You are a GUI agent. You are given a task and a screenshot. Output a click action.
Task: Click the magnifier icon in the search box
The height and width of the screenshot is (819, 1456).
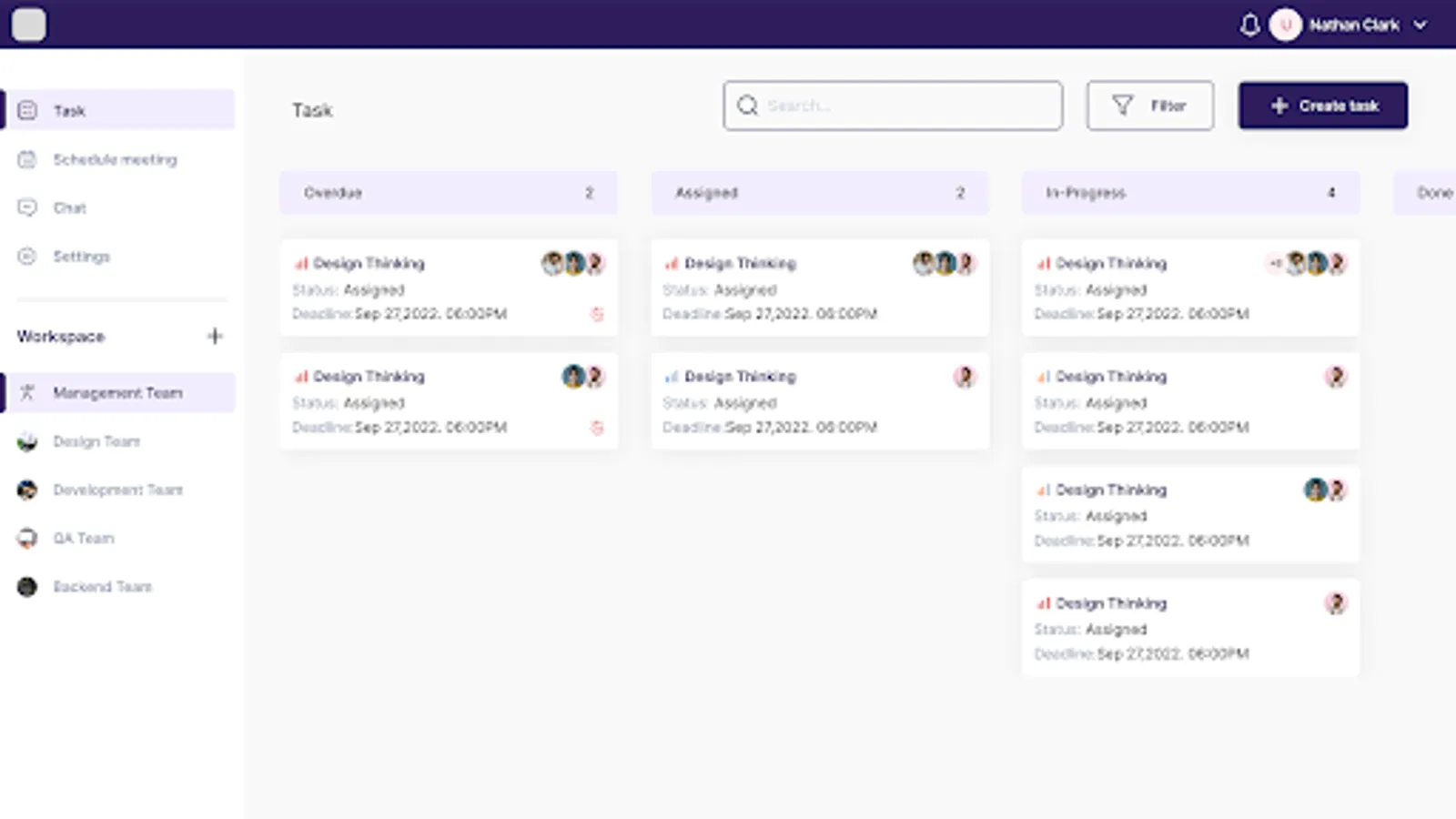(748, 106)
